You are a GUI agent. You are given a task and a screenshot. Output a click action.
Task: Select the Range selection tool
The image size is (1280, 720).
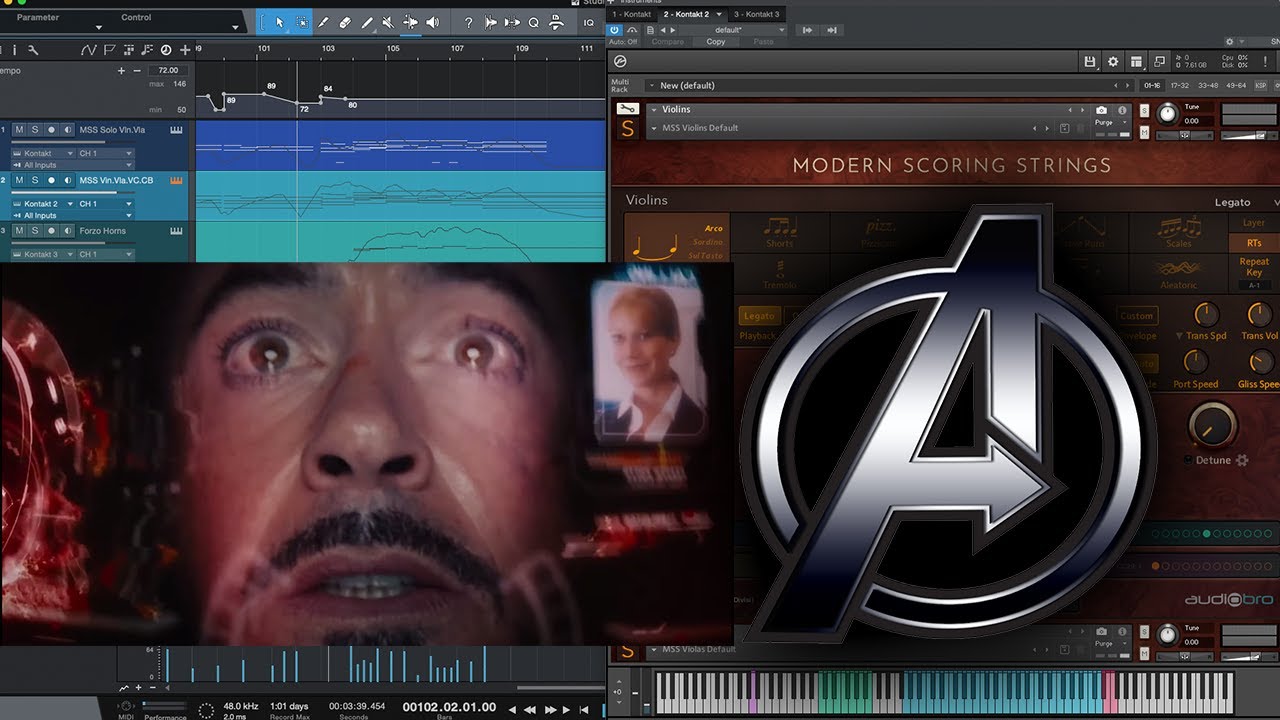point(302,23)
